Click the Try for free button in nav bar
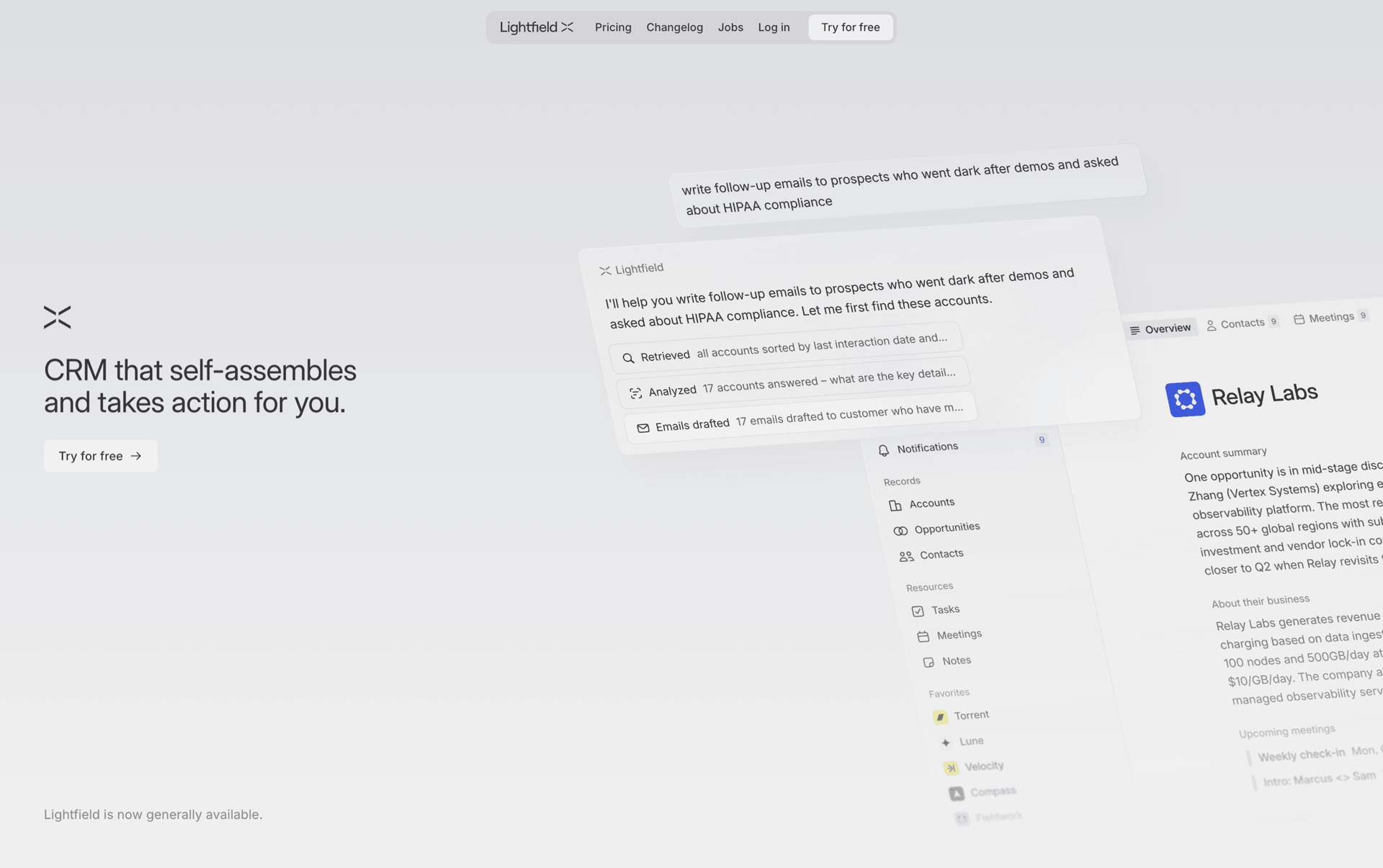 pyautogui.click(x=850, y=27)
